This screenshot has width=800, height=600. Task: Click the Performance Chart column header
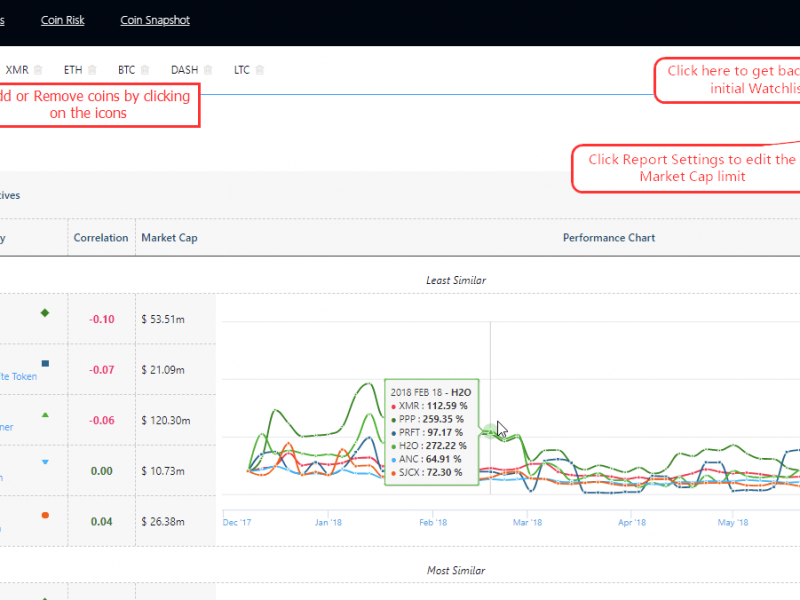point(609,238)
